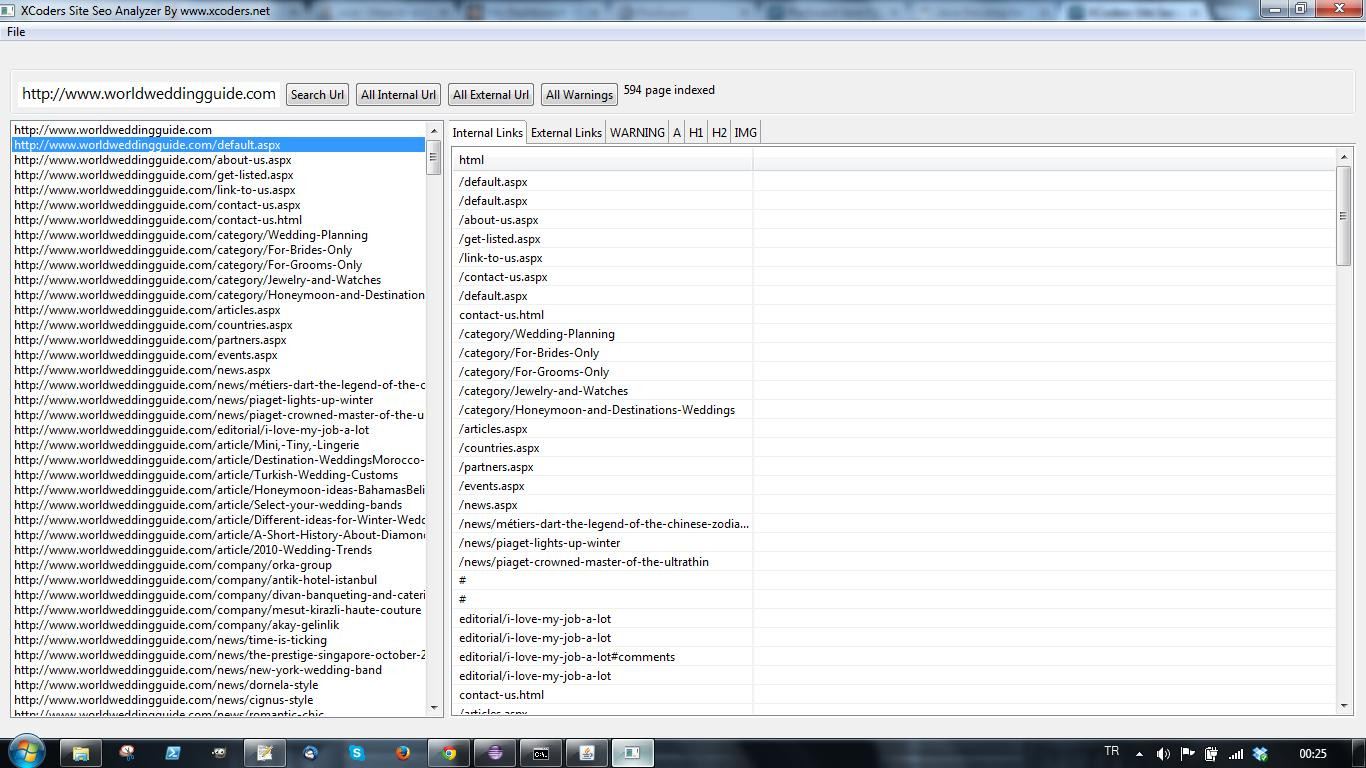Open Command Prompt from the taskbar
This screenshot has height=768, width=1366.
click(x=541, y=753)
